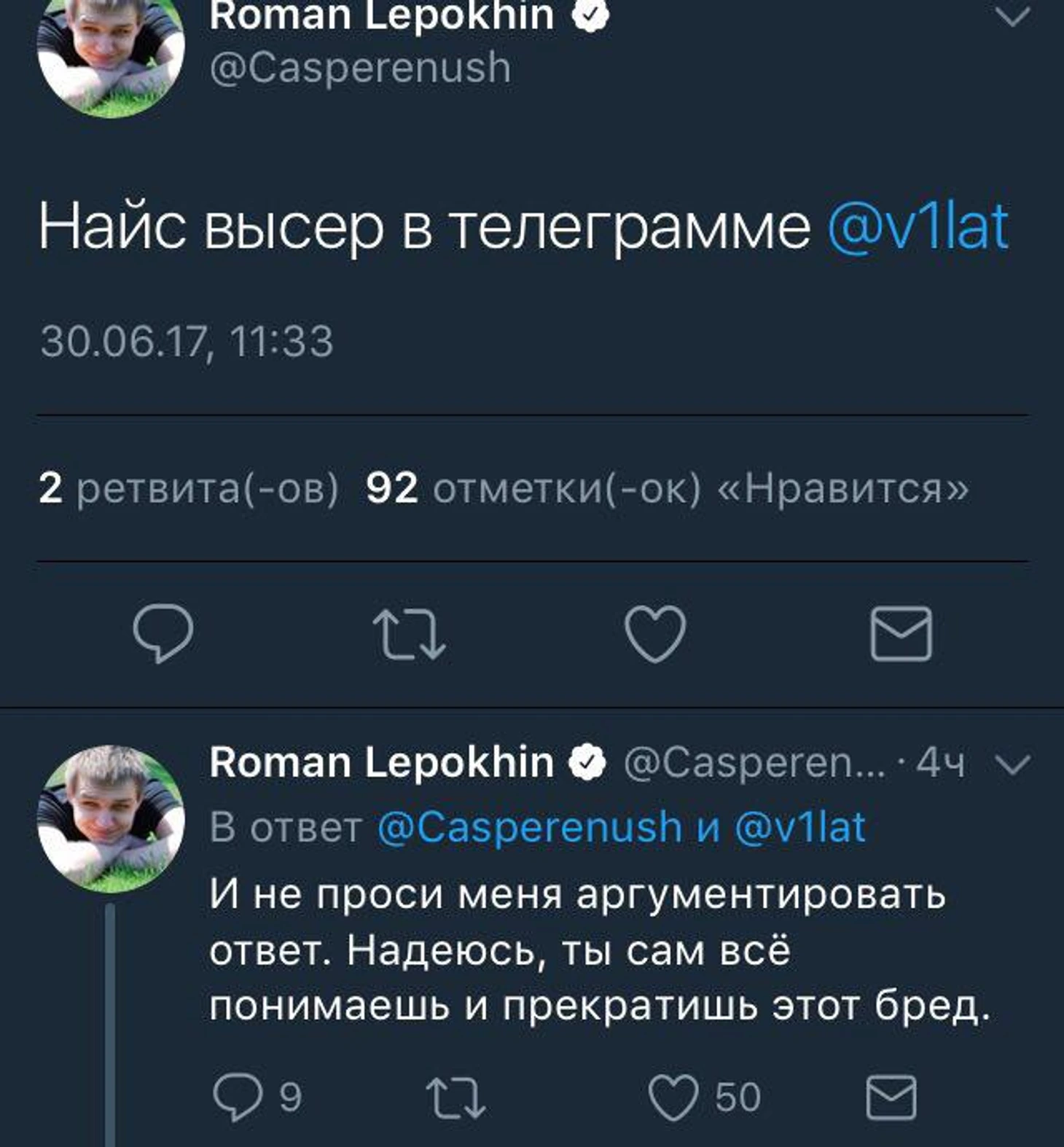Click reply bubble icon on second tweet
The height and width of the screenshot is (1147, 1064).
pos(238,1097)
